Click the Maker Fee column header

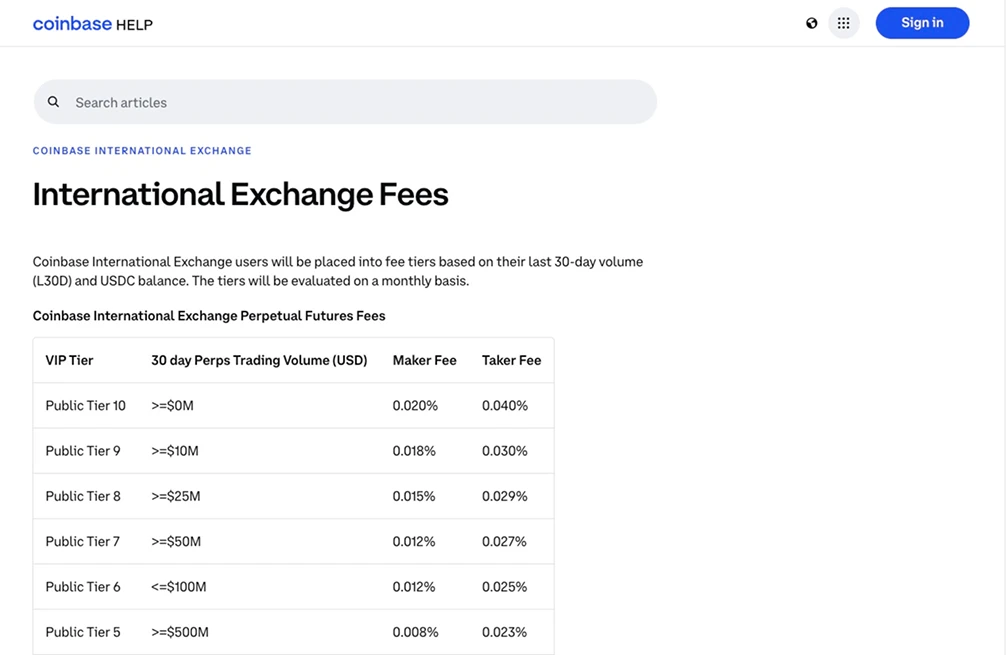tap(424, 359)
